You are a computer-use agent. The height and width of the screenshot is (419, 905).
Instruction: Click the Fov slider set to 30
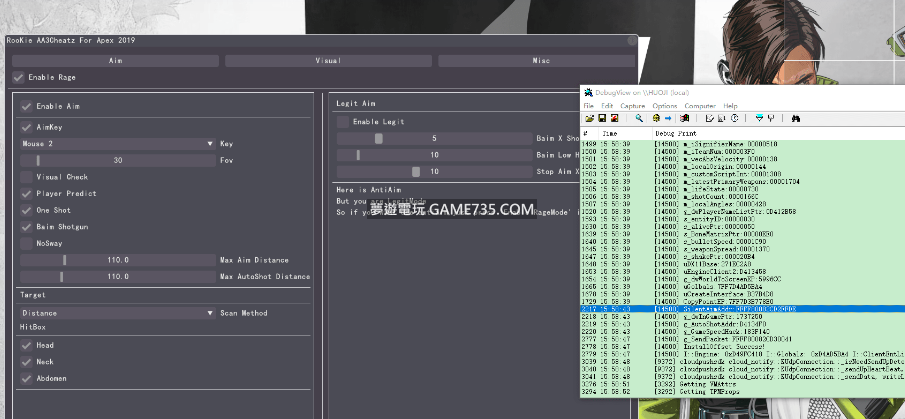click(117, 160)
